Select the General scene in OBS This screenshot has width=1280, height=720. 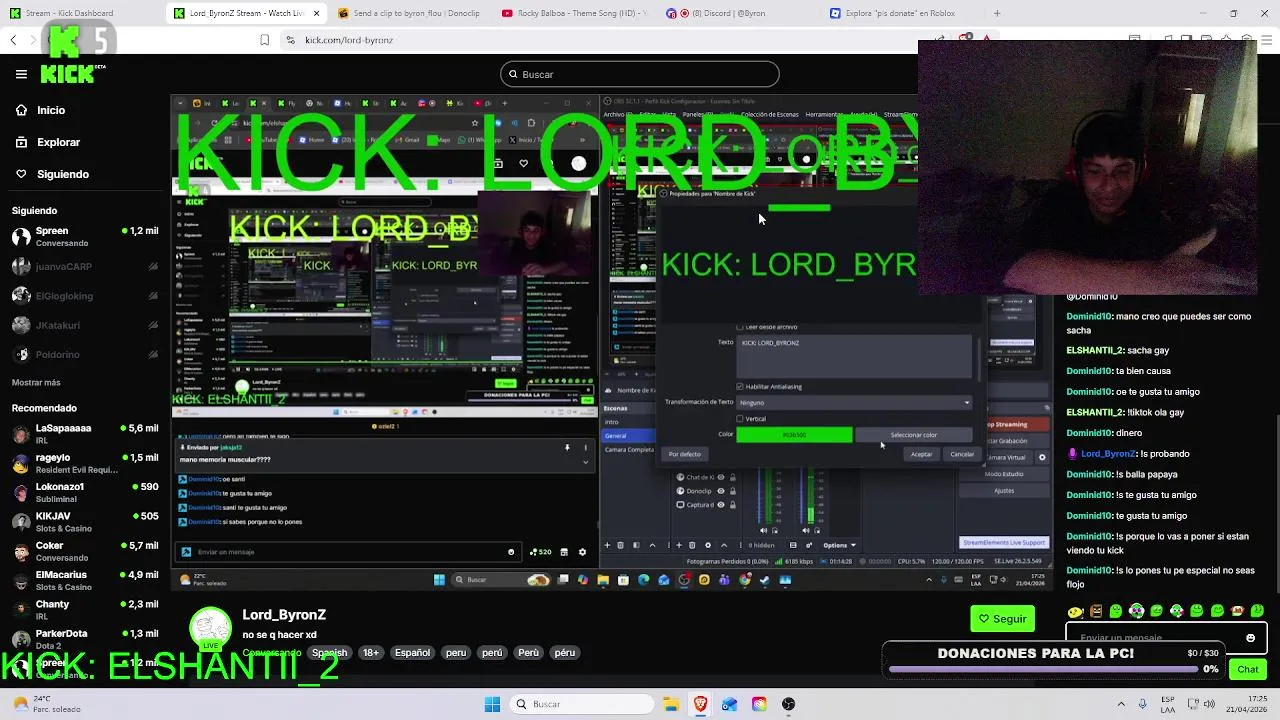[628, 435]
